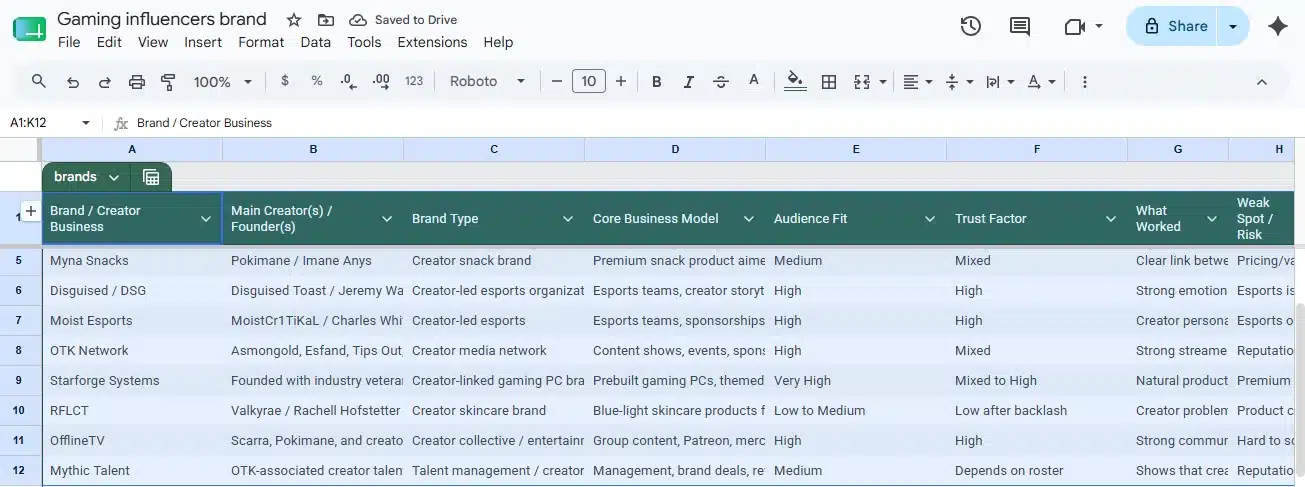
Task: Click the move to folder icon
Action: tap(325, 20)
